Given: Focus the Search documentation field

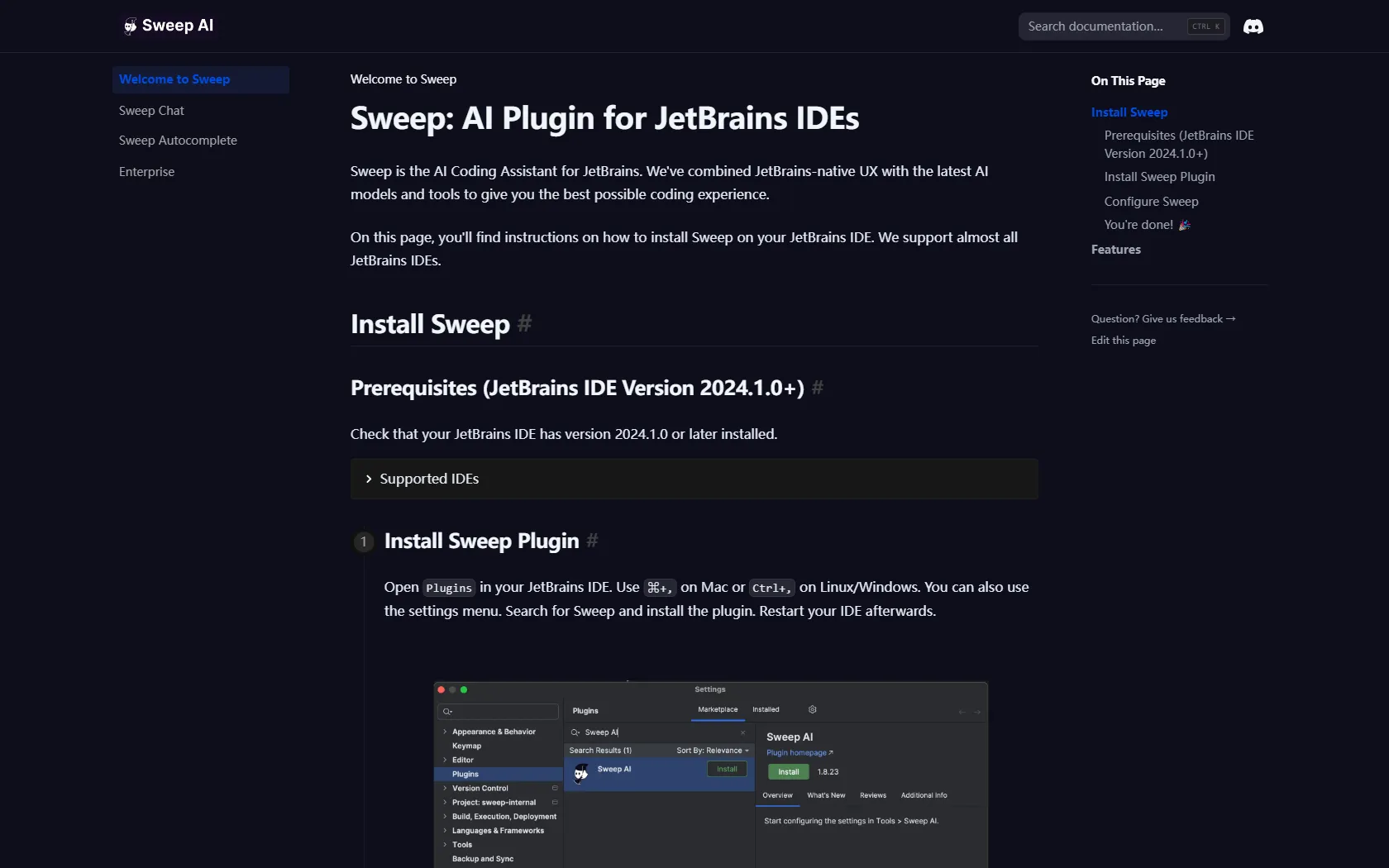Looking at the screenshot, I should point(1124,26).
